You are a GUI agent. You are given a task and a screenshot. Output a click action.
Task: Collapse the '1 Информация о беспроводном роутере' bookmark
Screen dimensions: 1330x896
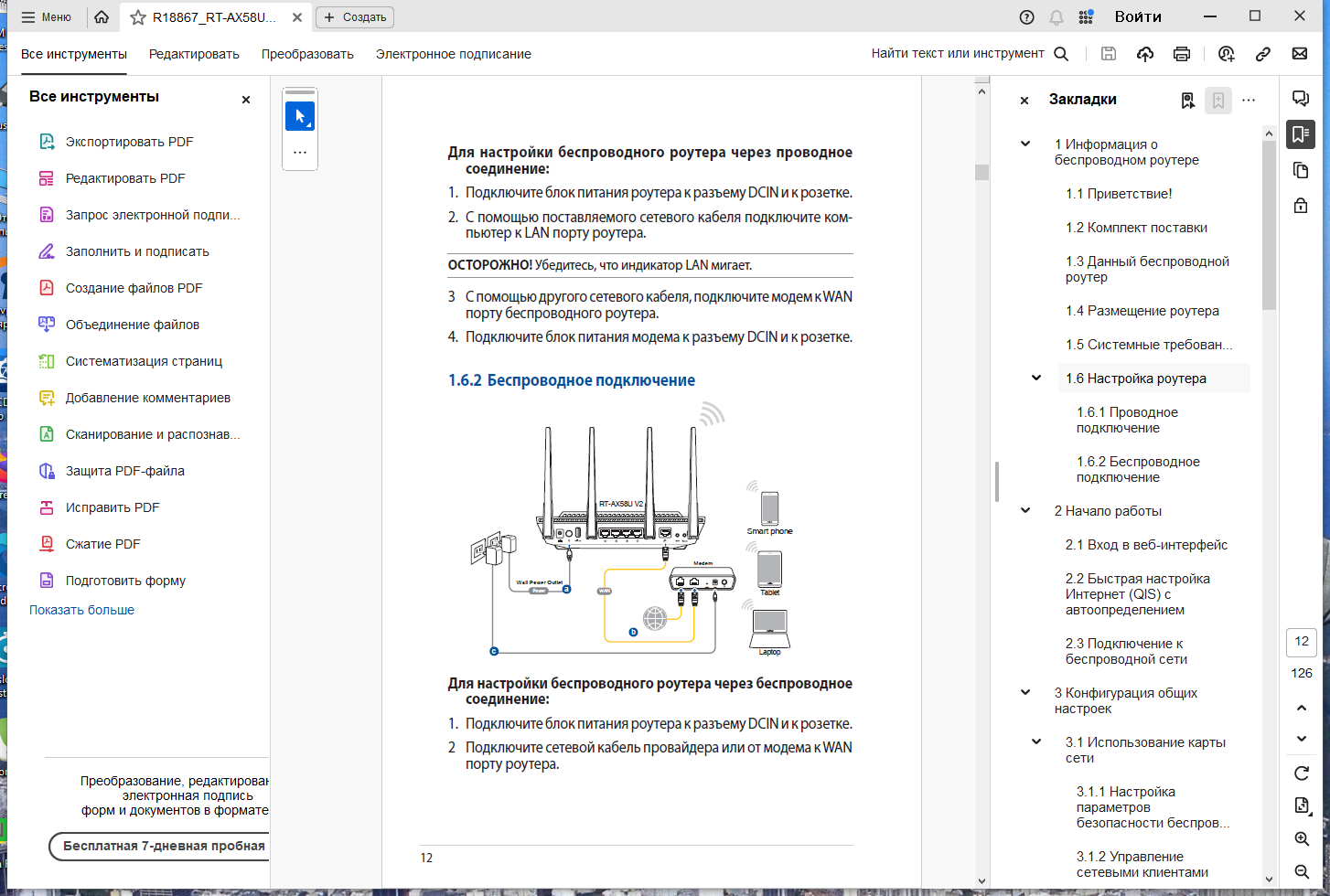[1025, 144]
